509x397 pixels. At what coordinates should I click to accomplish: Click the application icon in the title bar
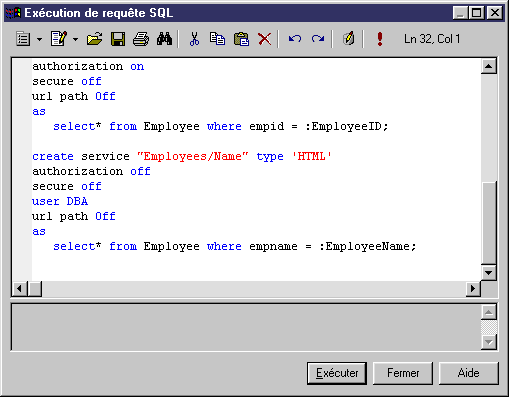point(13,13)
